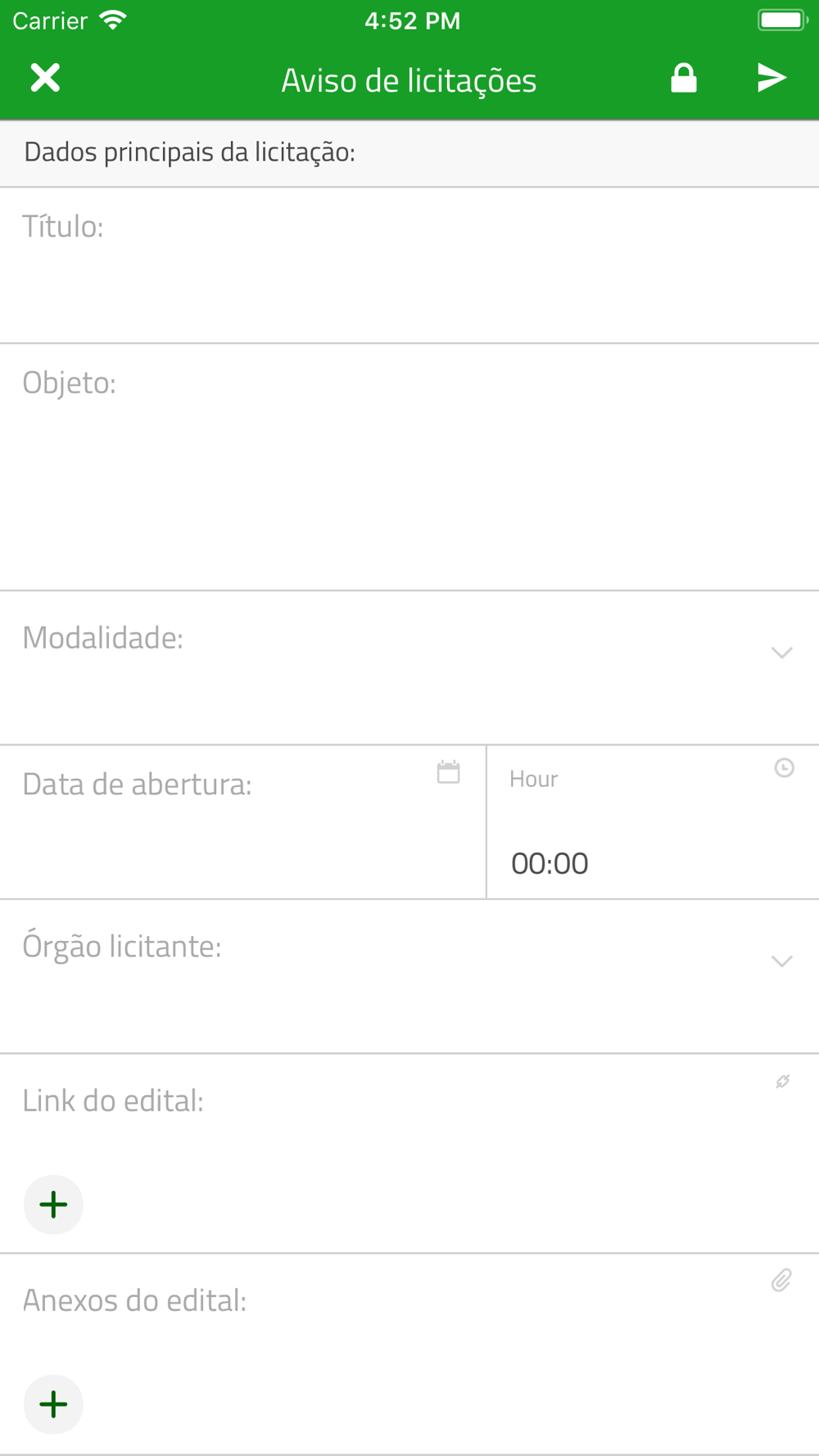The height and width of the screenshot is (1456, 819).
Task: Tap the Wi-Fi status bar icon
Action: coord(112,20)
